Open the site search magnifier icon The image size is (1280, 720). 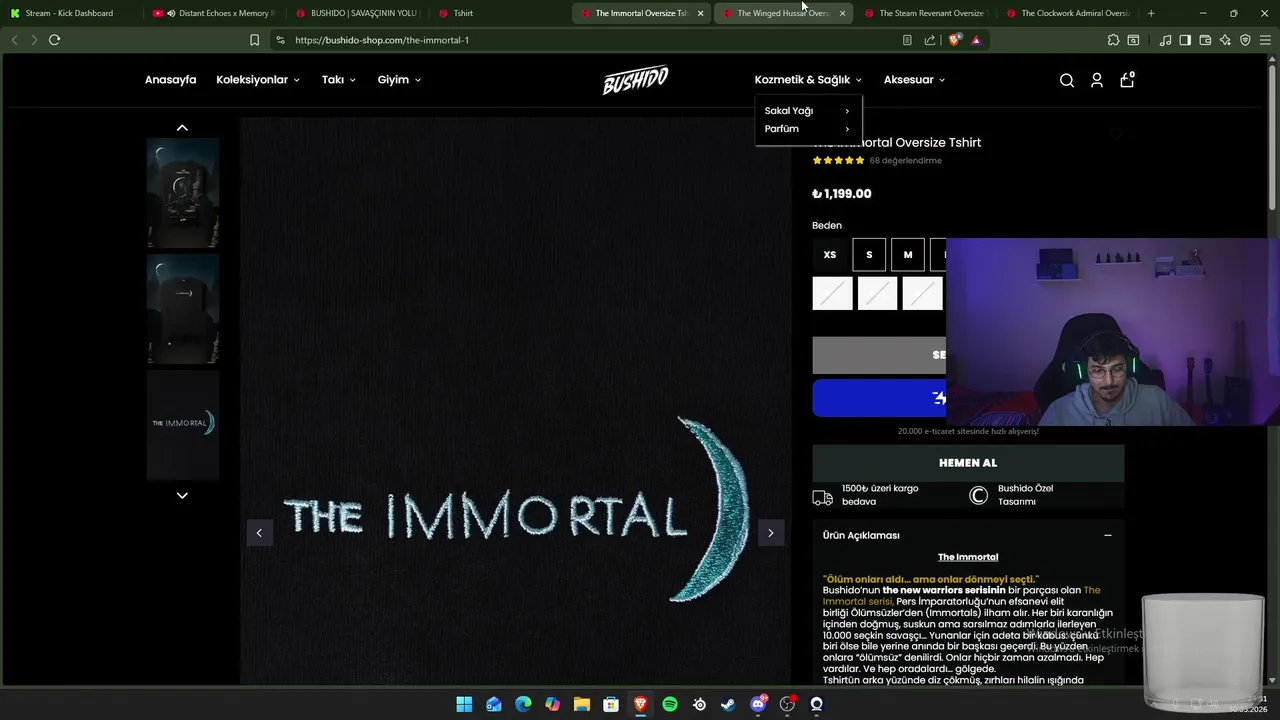[x=1067, y=80]
